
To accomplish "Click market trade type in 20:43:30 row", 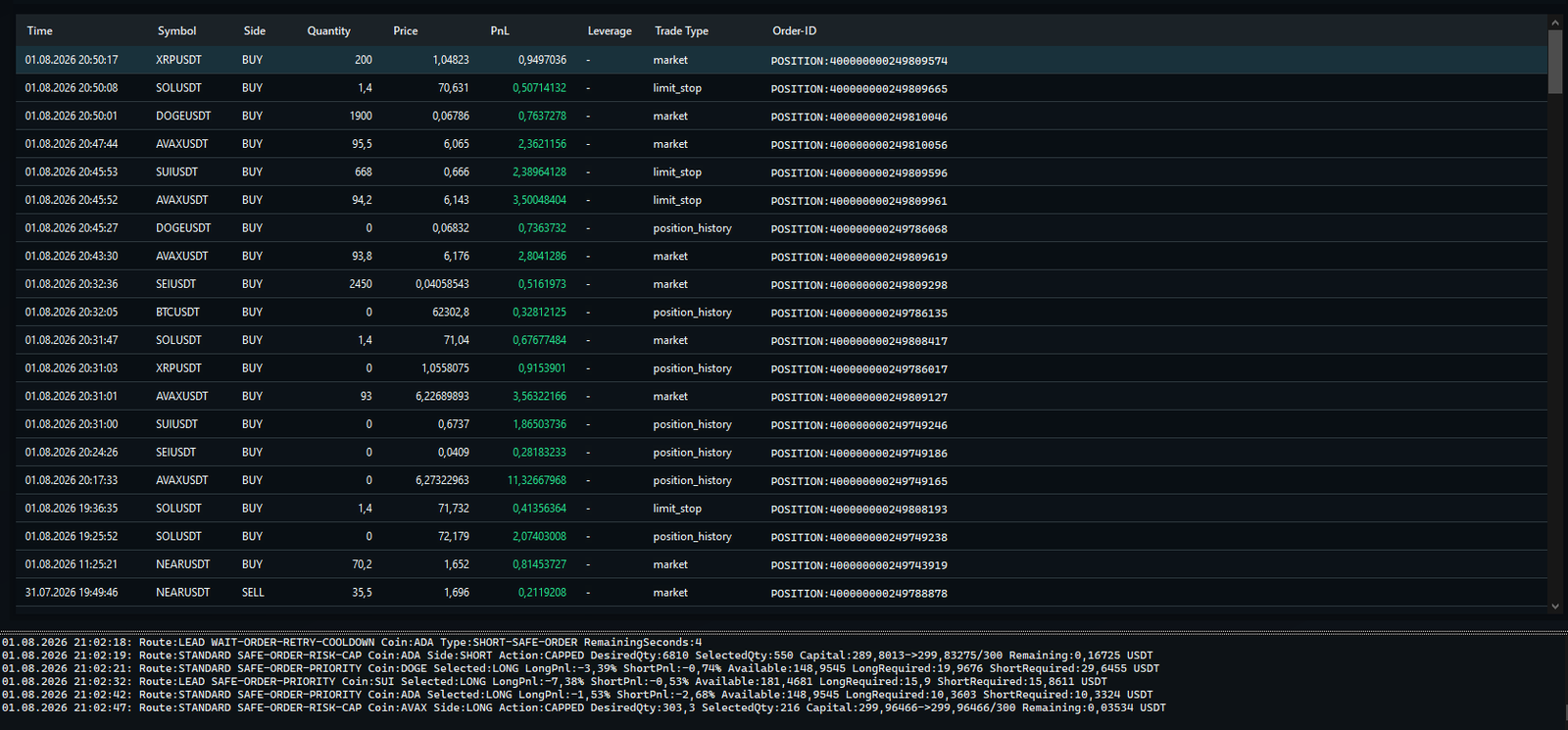I will 670,256.
